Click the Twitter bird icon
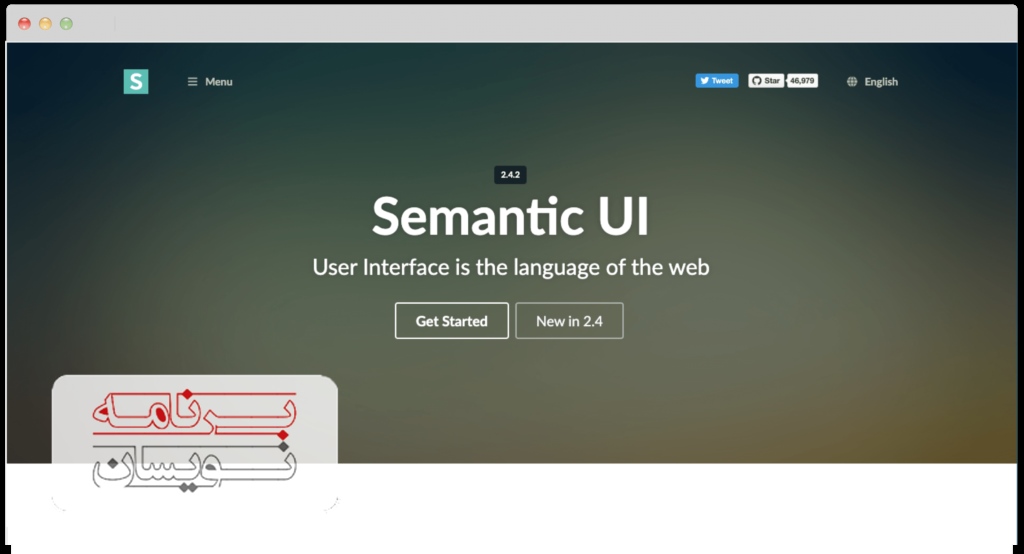The height and width of the screenshot is (554, 1024). [704, 81]
